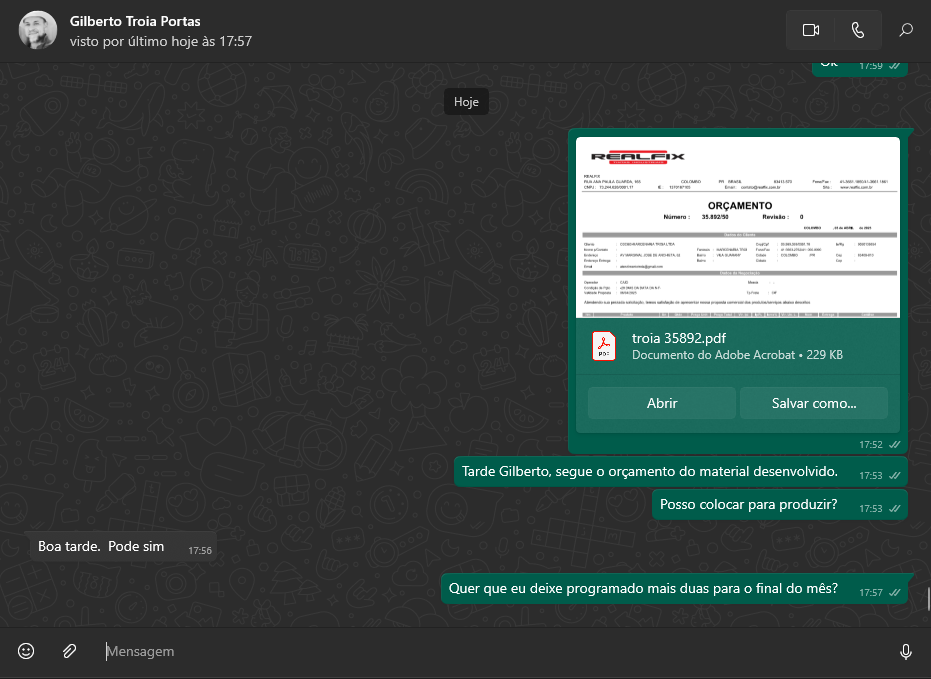Select the "Boa tarde. Pode sim" message
Screen dimensions: 931x679
(x=101, y=546)
